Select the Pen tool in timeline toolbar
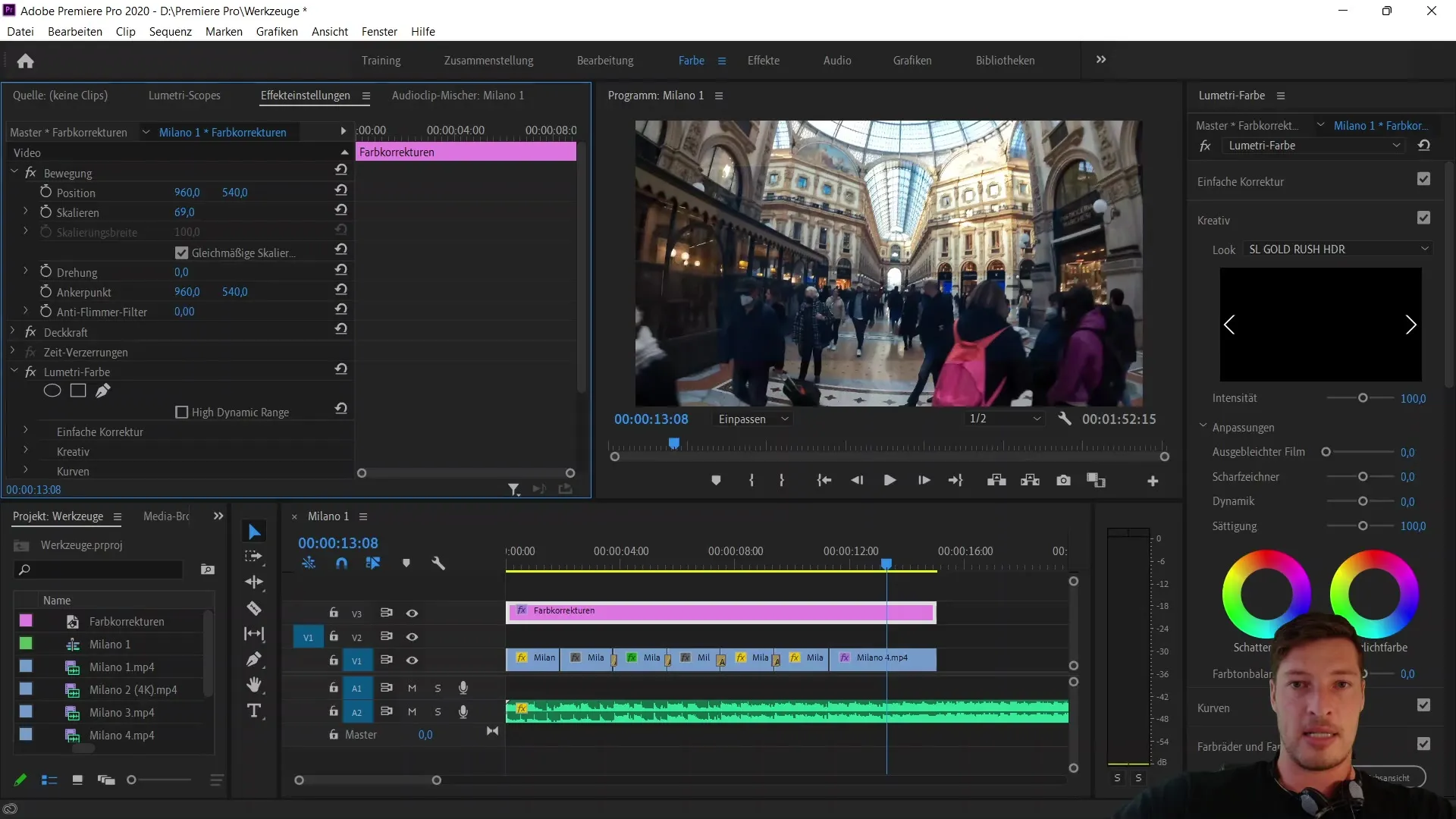 (x=254, y=659)
